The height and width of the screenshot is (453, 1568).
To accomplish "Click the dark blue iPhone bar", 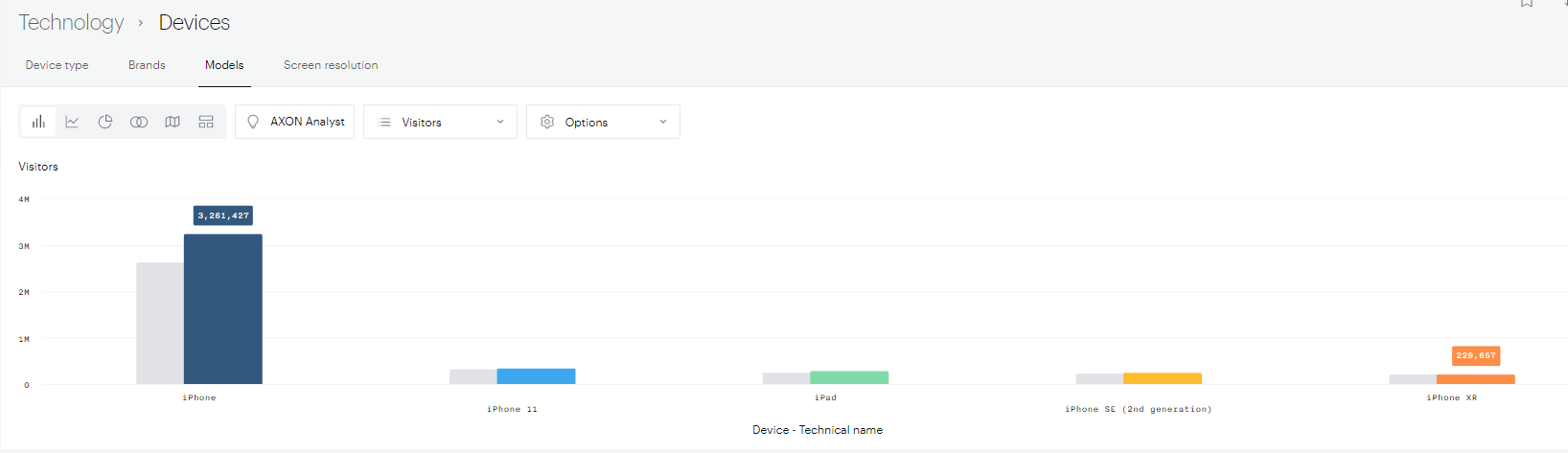I will click(x=222, y=308).
